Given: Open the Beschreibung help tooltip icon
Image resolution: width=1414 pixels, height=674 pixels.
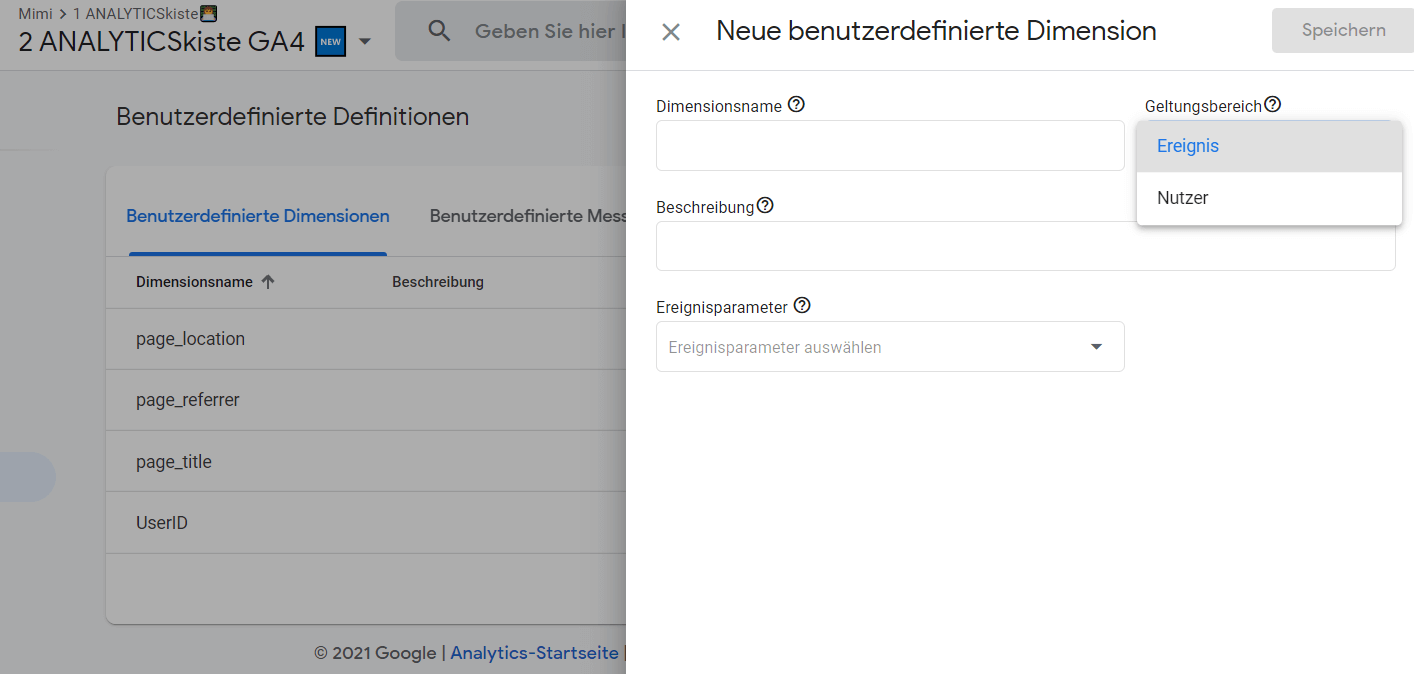Looking at the screenshot, I should tap(765, 205).
